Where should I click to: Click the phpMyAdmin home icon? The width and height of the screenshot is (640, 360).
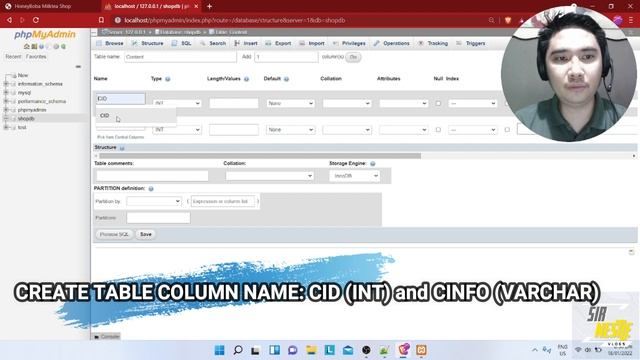click(27, 47)
